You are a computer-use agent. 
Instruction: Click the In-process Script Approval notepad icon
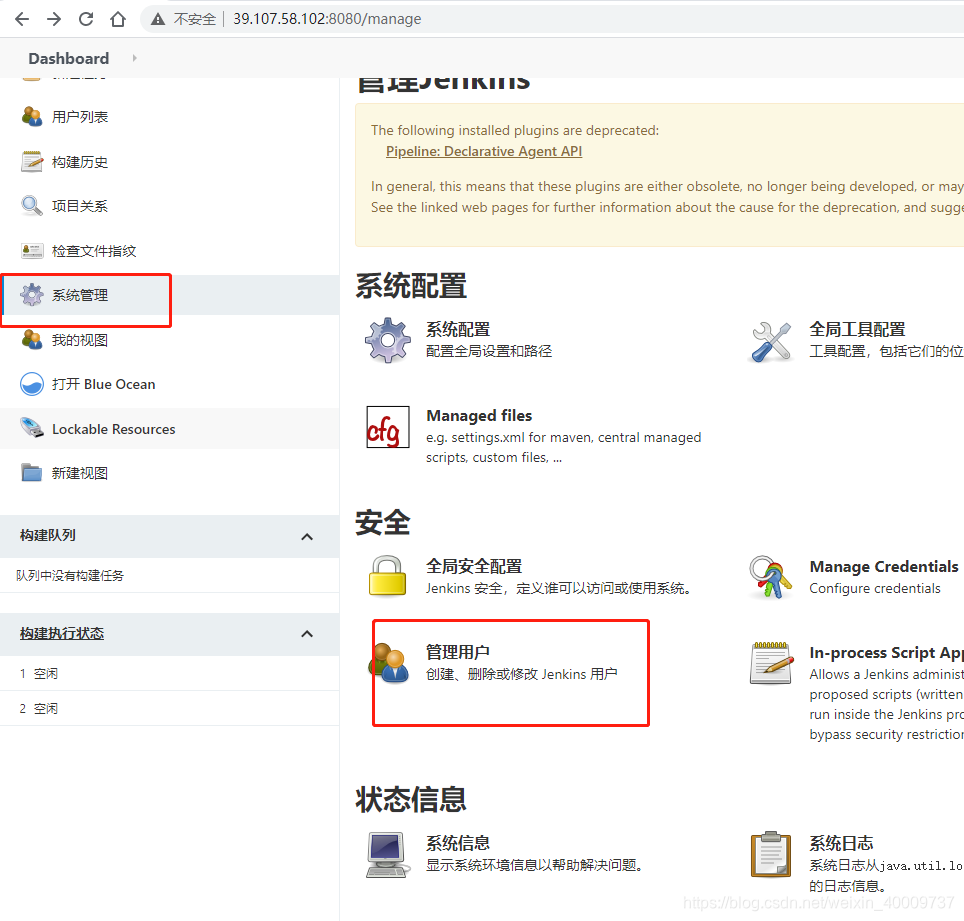tap(771, 663)
